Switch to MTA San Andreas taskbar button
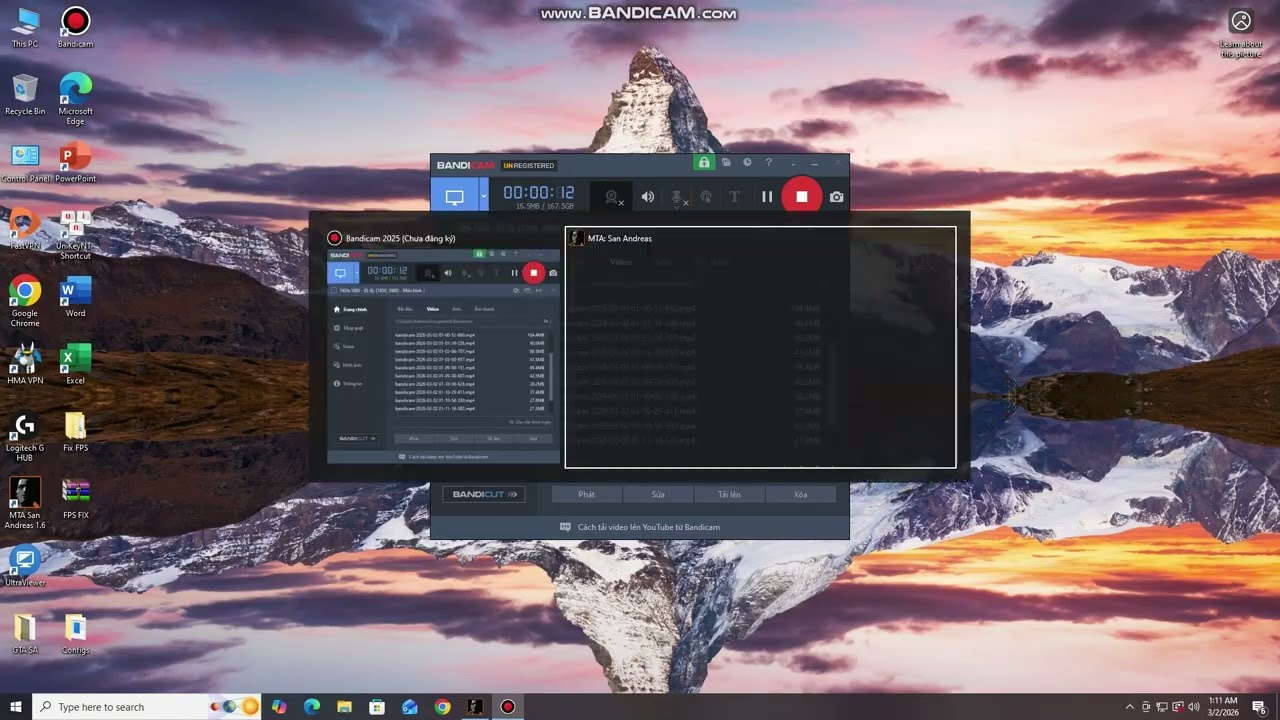 click(475, 707)
